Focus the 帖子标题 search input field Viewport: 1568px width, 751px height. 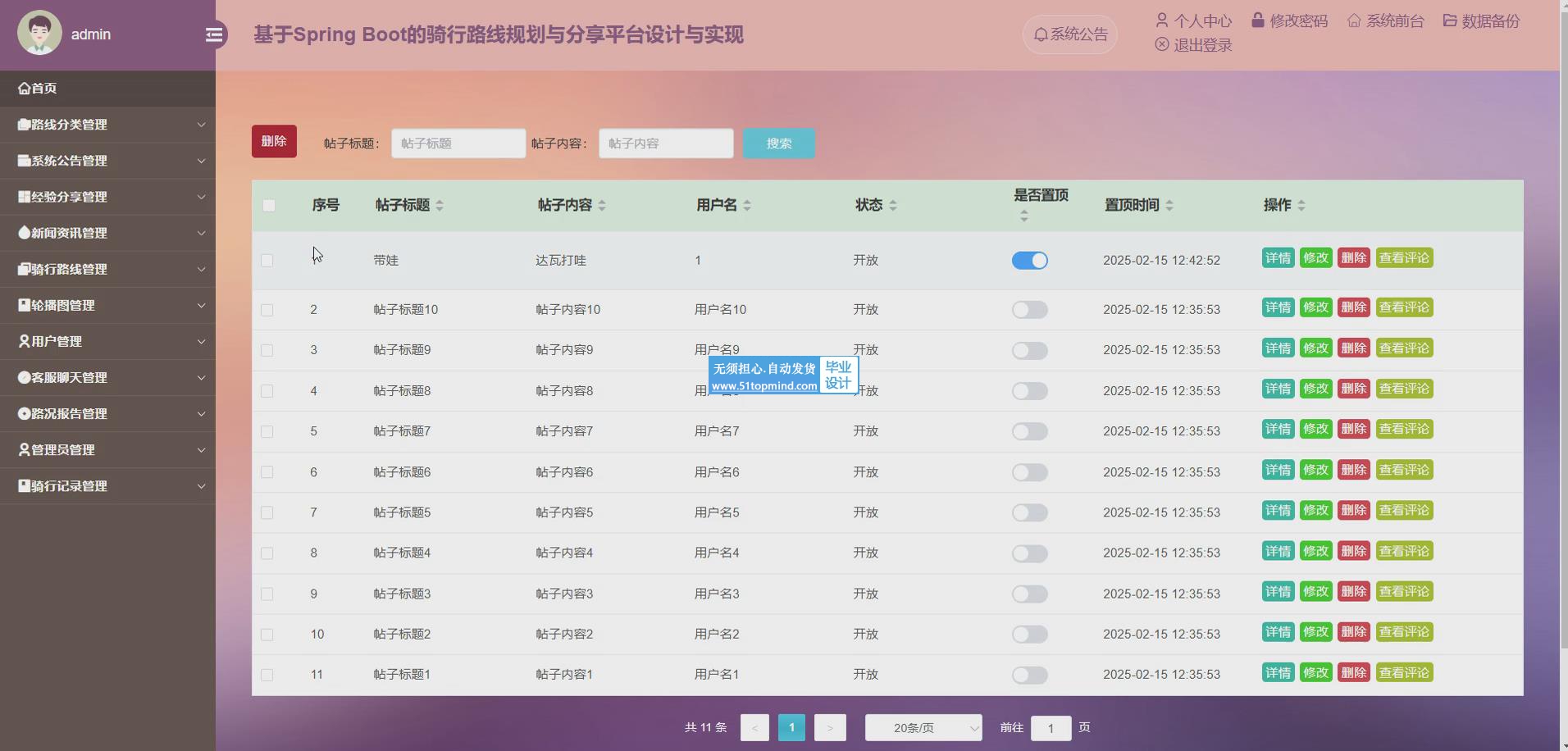click(458, 143)
